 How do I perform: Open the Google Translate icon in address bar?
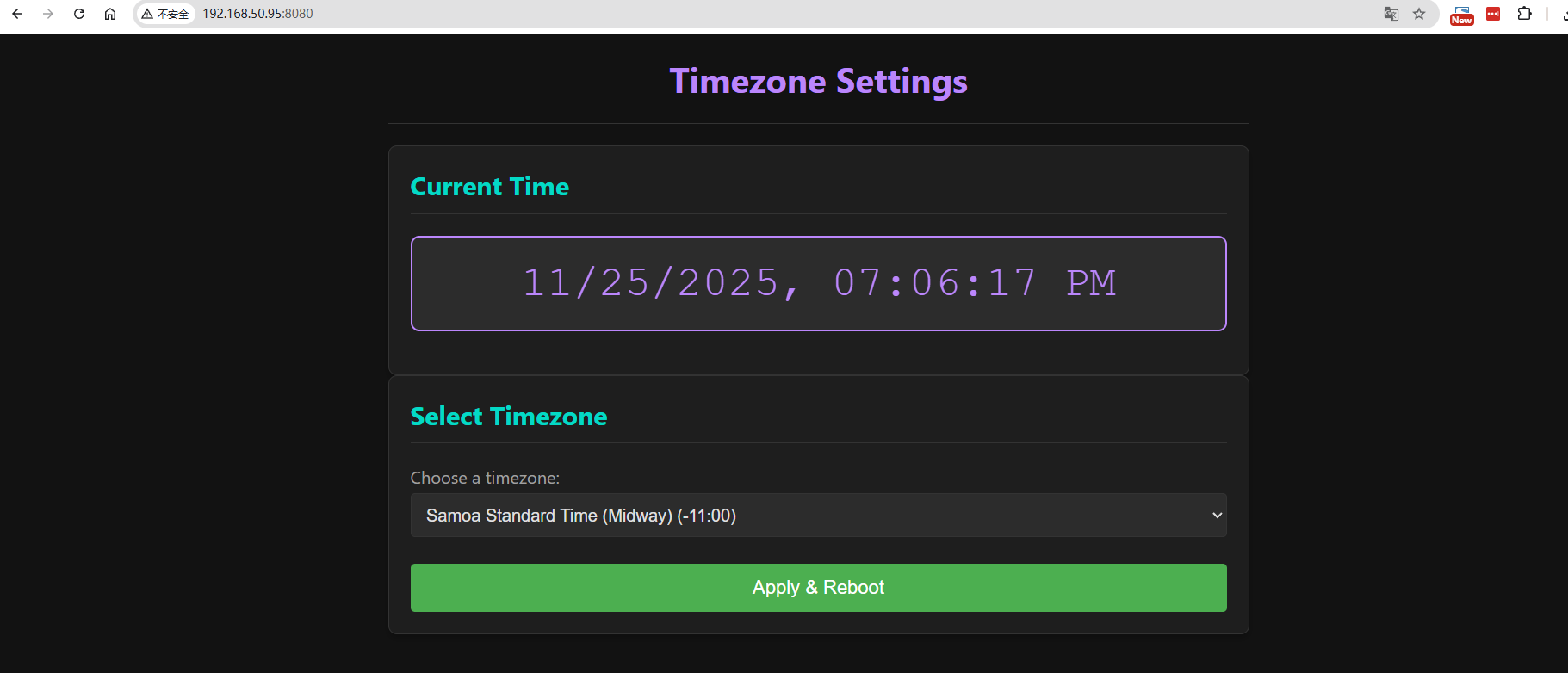pyautogui.click(x=1391, y=14)
